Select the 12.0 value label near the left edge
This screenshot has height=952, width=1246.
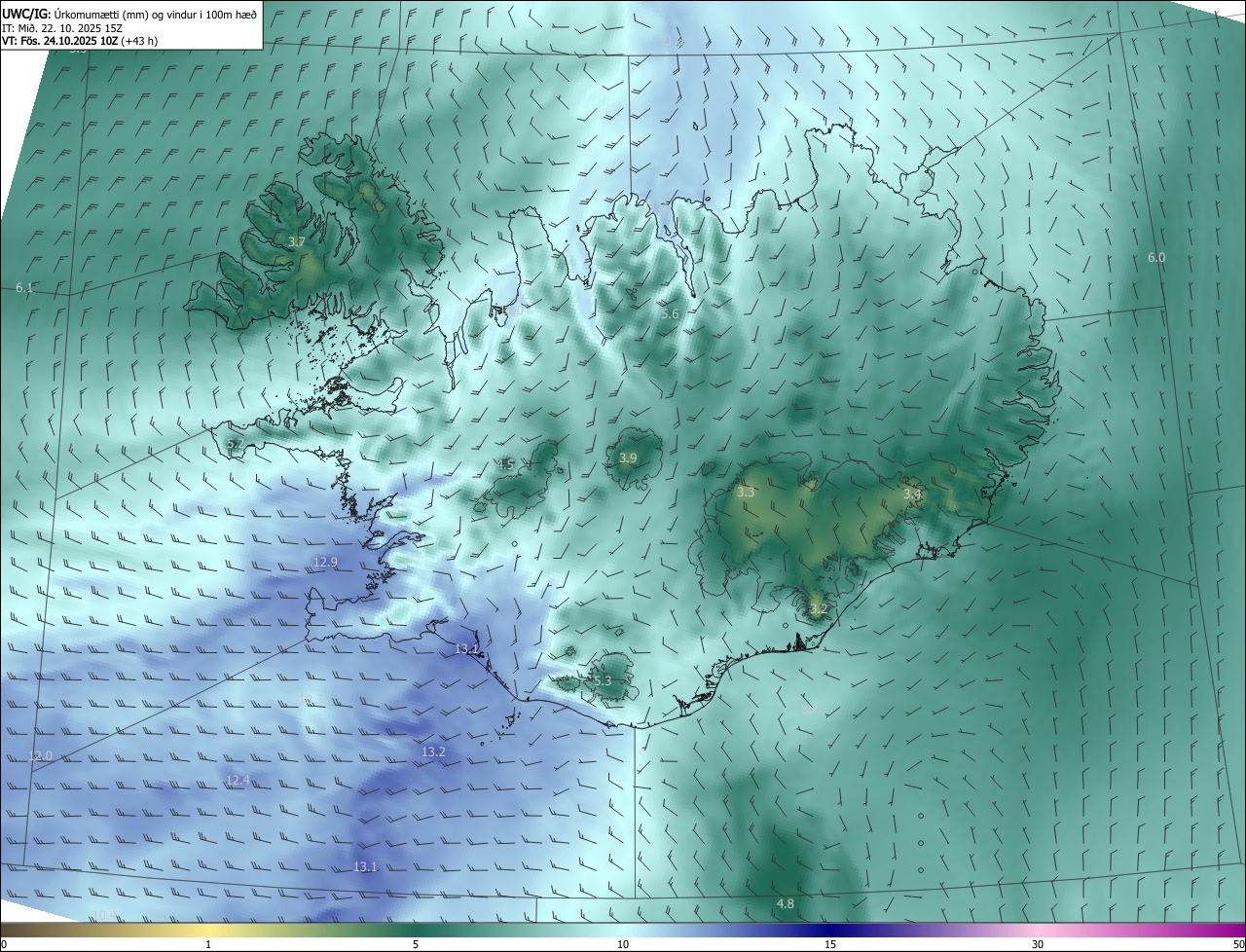tap(41, 755)
